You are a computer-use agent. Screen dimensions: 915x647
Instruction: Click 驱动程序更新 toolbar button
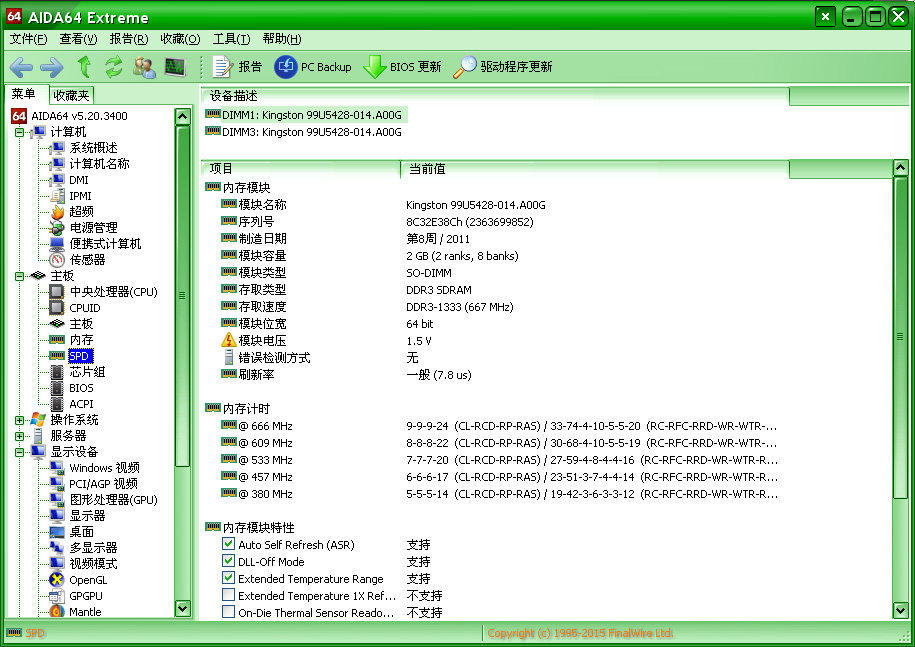[502, 67]
